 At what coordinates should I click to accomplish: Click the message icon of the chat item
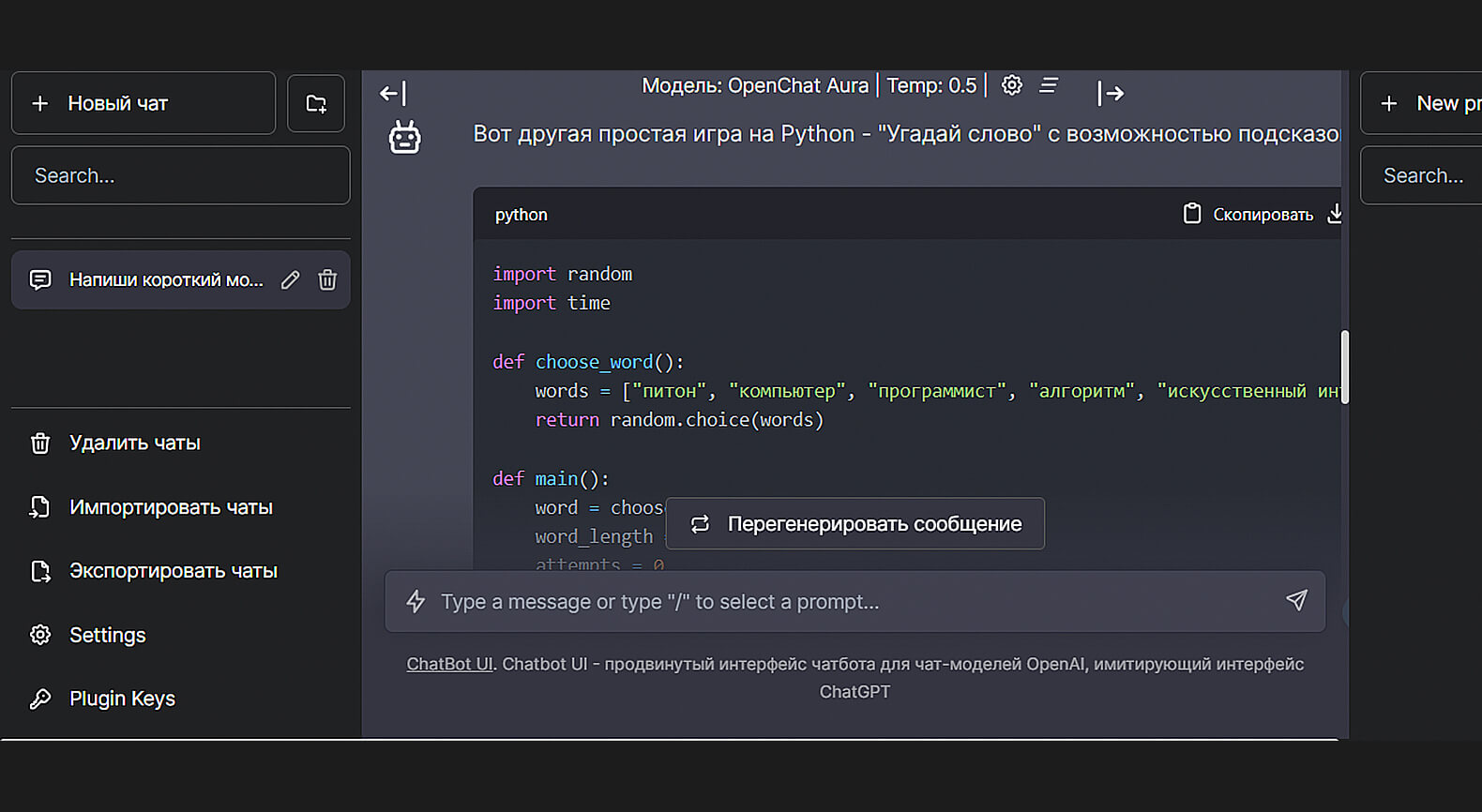coord(40,279)
